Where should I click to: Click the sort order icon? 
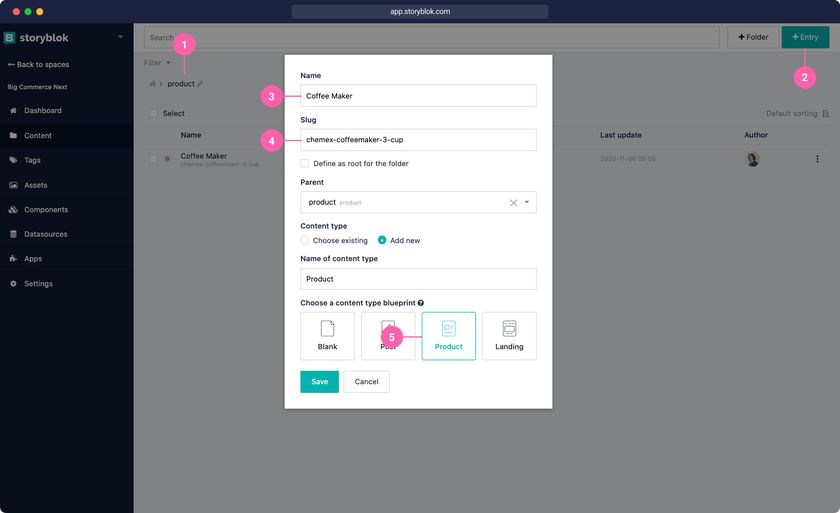click(826, 114)
